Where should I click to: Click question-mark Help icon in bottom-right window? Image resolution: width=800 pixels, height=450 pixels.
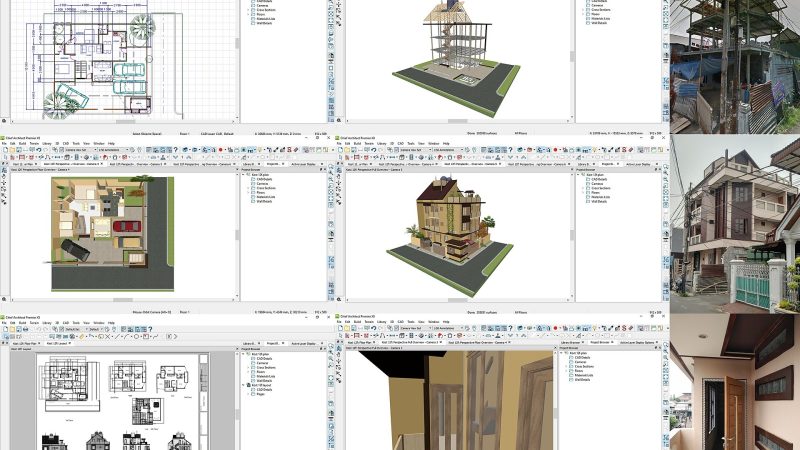510,328
